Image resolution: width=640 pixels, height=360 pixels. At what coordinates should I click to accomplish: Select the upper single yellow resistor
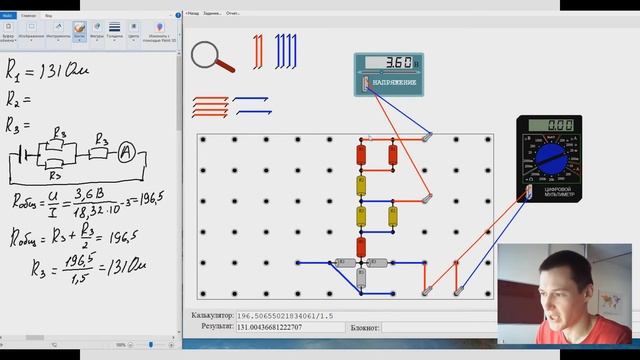(361, 186)
